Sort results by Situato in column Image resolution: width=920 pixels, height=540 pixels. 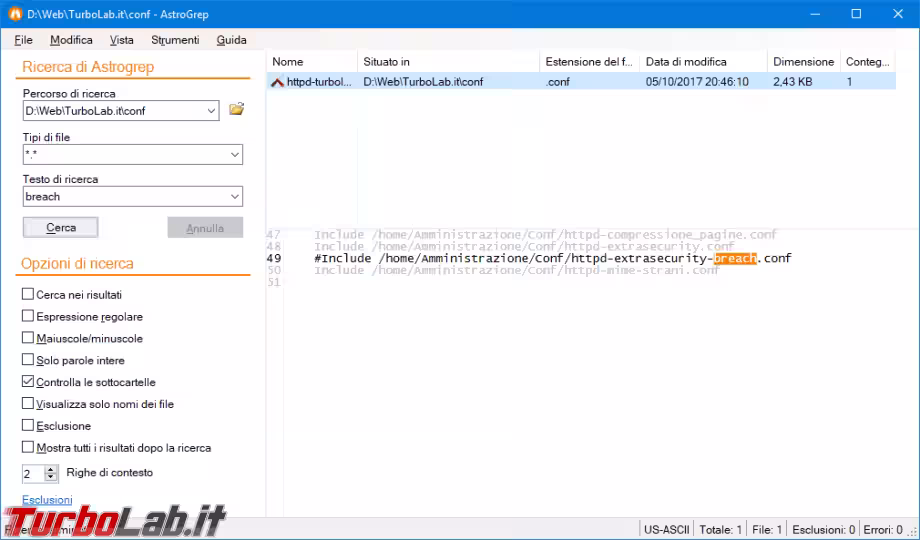point(448,62)
